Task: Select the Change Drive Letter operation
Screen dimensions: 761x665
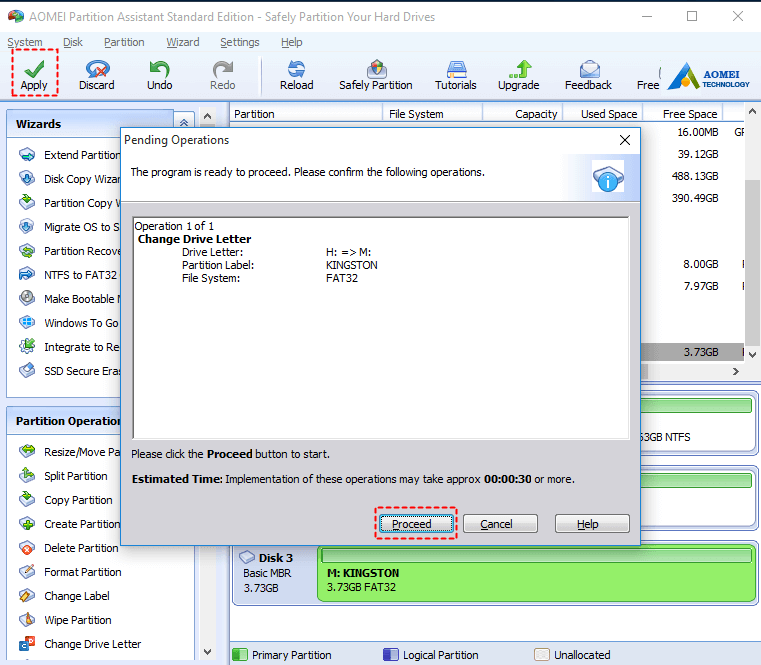Action: click(x=80, y=644)
